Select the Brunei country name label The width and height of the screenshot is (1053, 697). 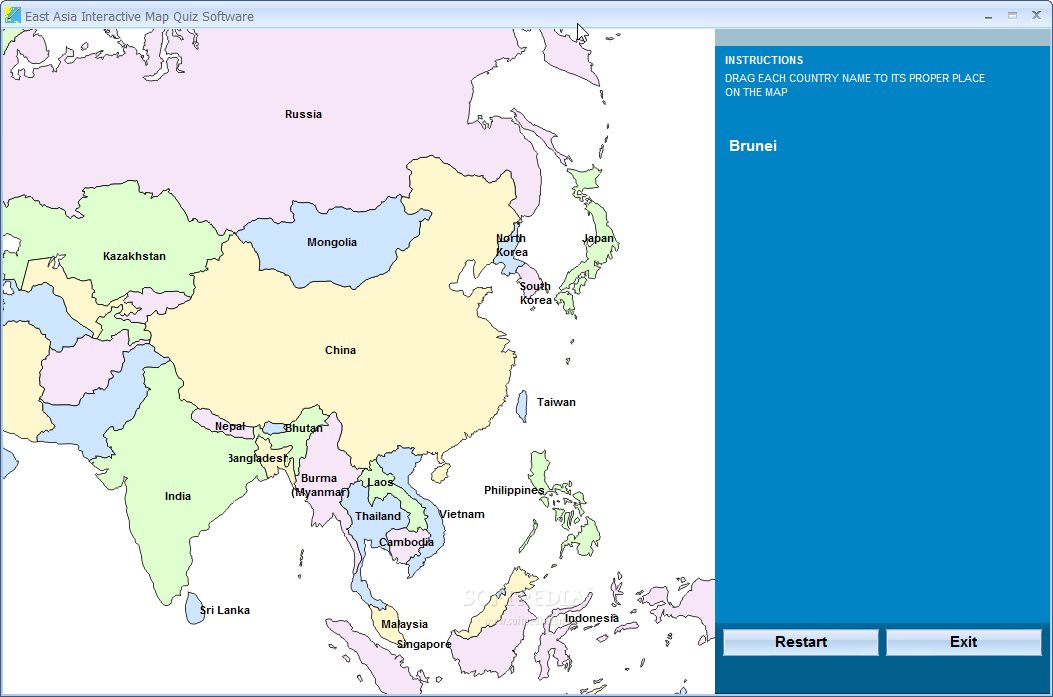click(x=753, y=146)
